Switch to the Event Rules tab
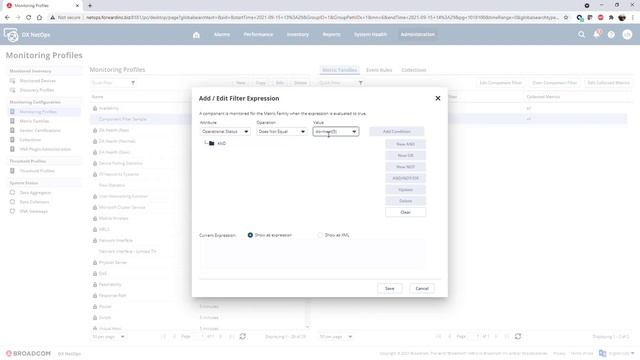The image size is (640, 360). [379, 70]
